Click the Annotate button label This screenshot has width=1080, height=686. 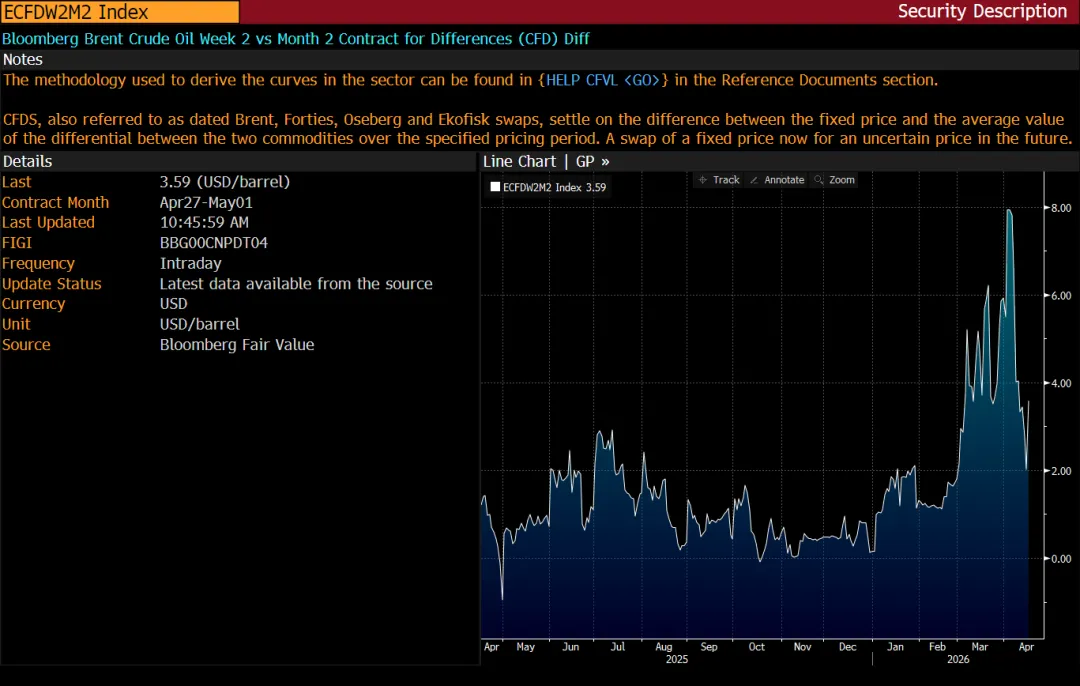pos(784,180)
